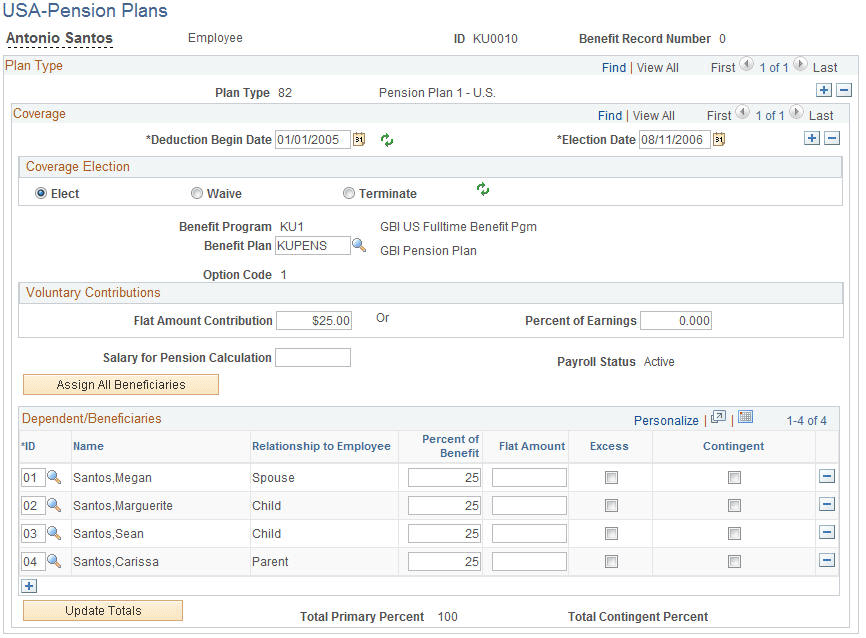Click the Update Totals button
The width and height of the screenshot is (866, 638).
102,610
